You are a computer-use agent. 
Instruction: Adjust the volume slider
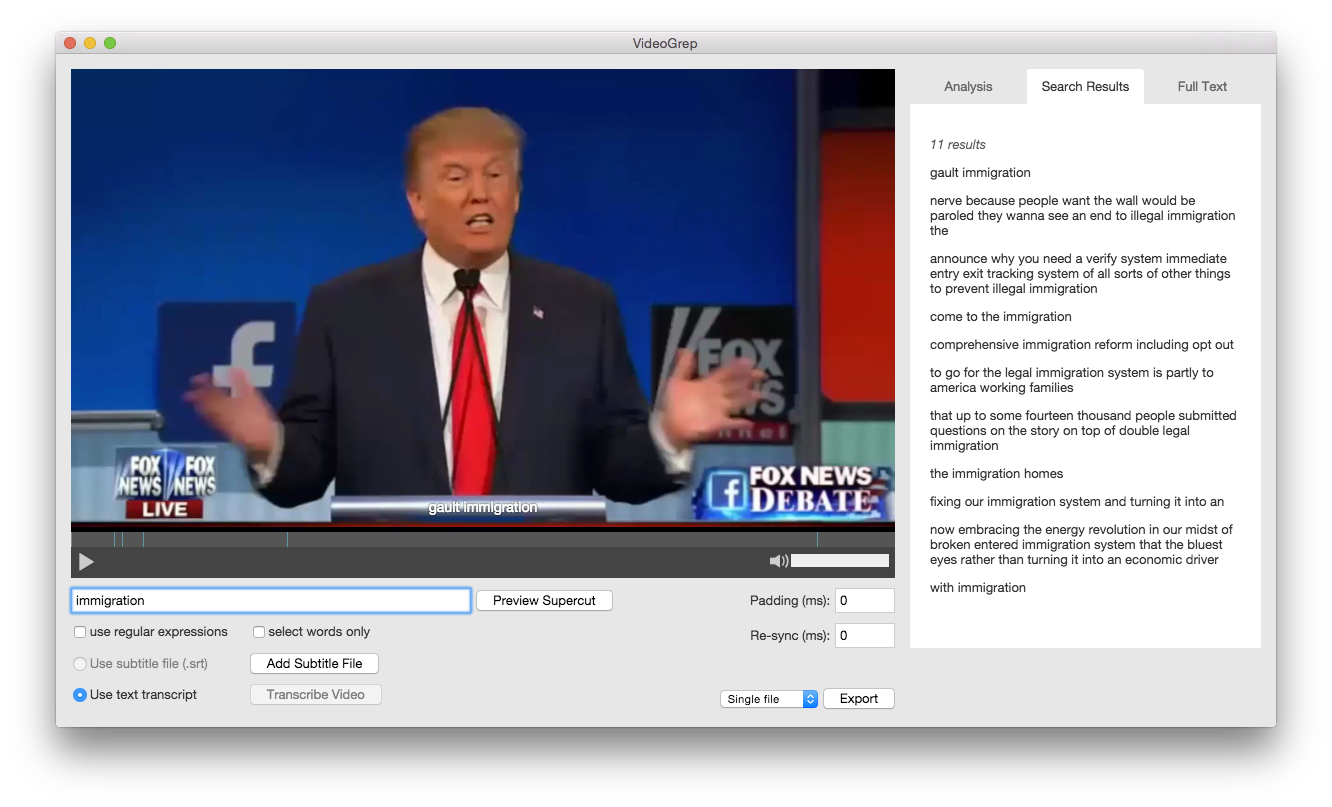(840, 560)
